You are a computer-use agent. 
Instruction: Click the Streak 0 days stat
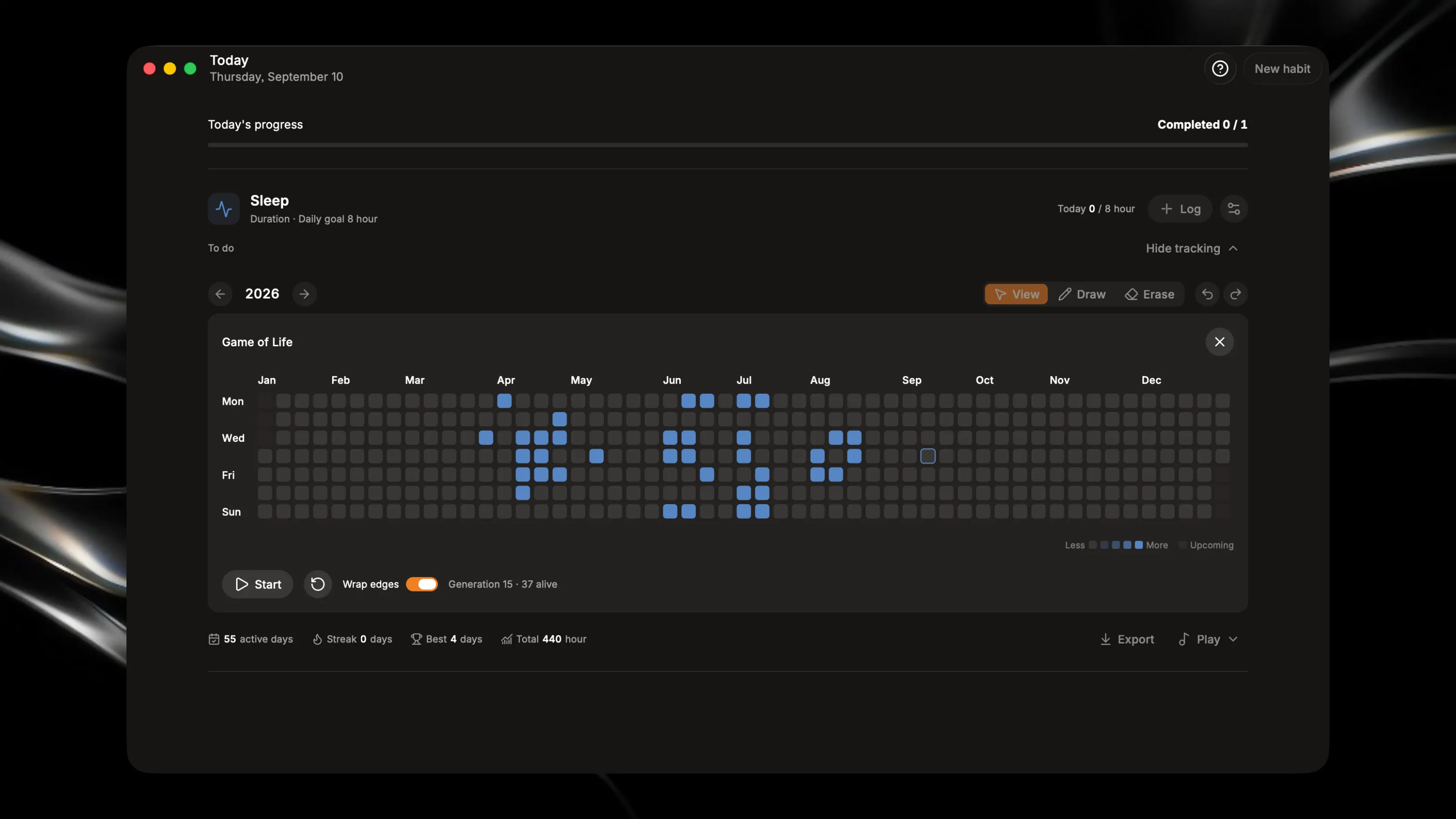click(x=352, y=639)
